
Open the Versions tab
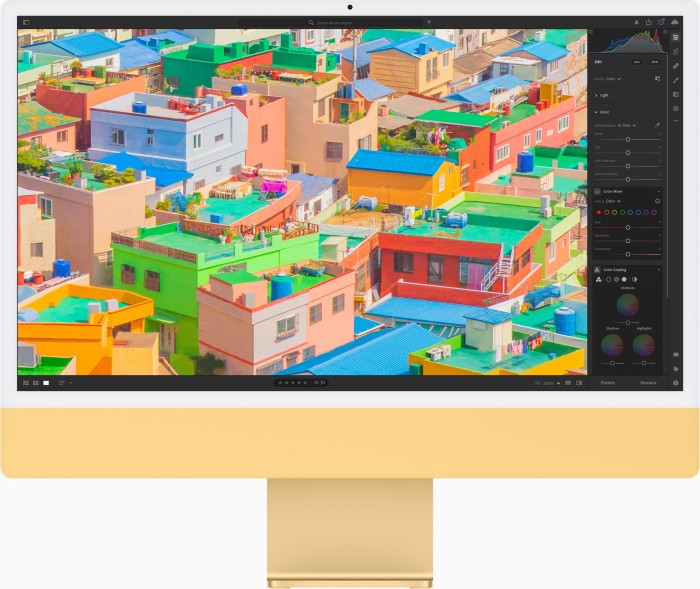coord(648,383)
